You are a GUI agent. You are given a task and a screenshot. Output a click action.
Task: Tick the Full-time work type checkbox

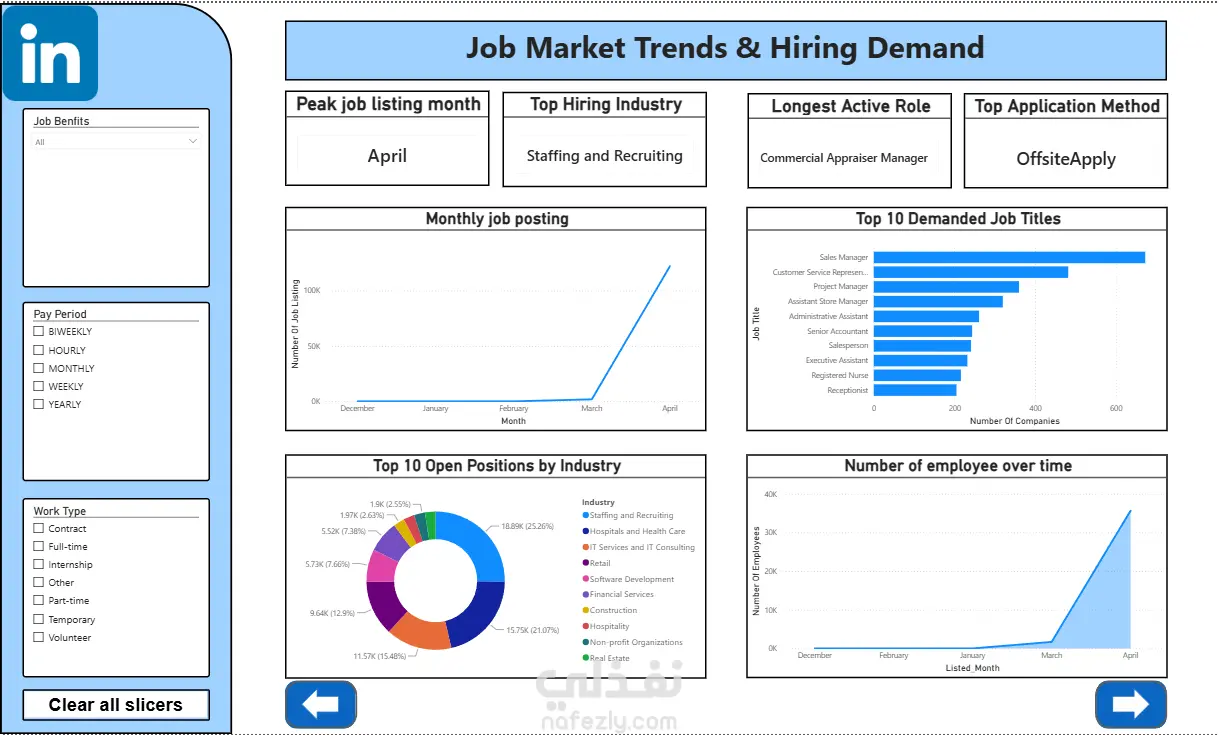click(x=39, y=546)
